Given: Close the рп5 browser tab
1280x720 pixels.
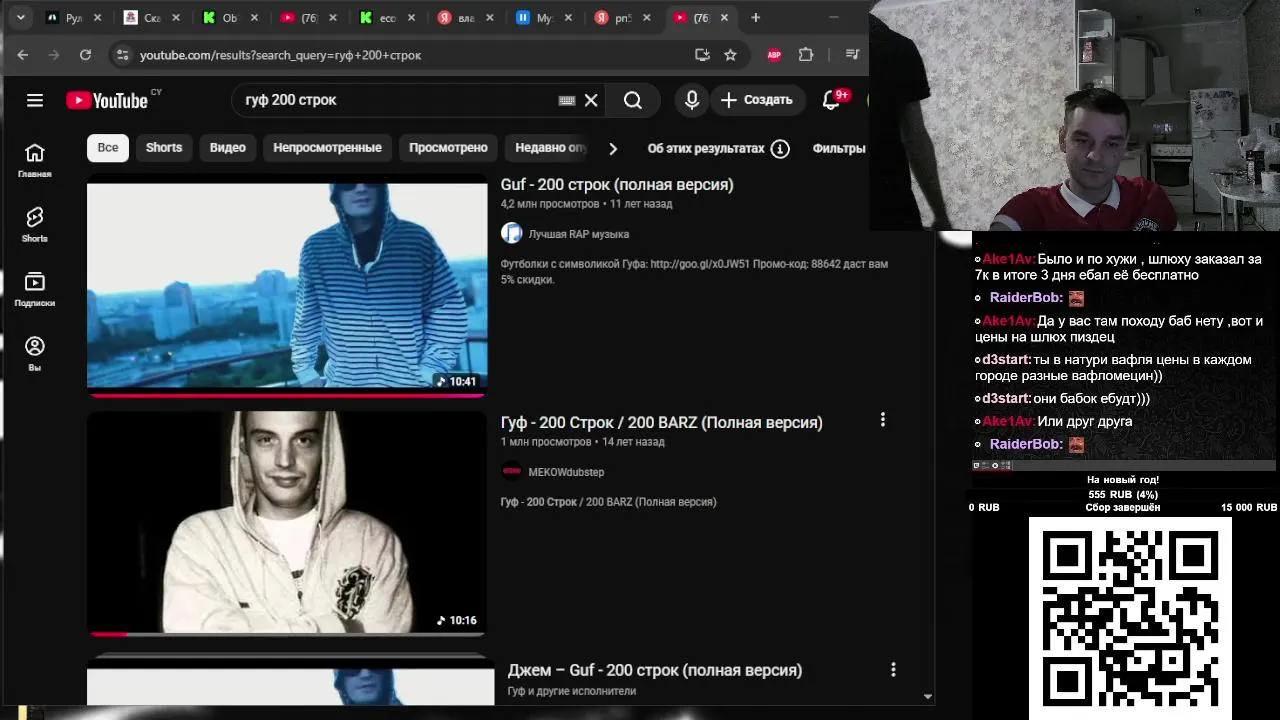Looking at the screenshot, I should click(x=647, y=18).
